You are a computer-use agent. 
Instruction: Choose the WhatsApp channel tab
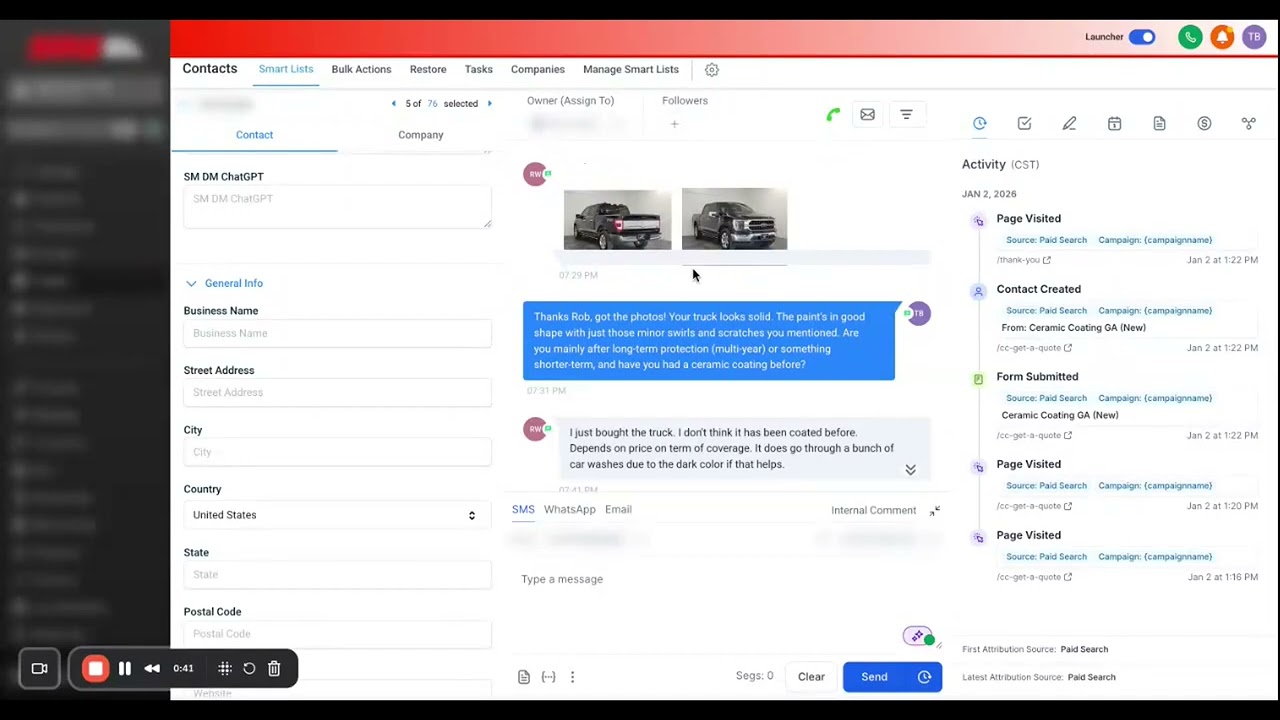[x=569, y=510]
